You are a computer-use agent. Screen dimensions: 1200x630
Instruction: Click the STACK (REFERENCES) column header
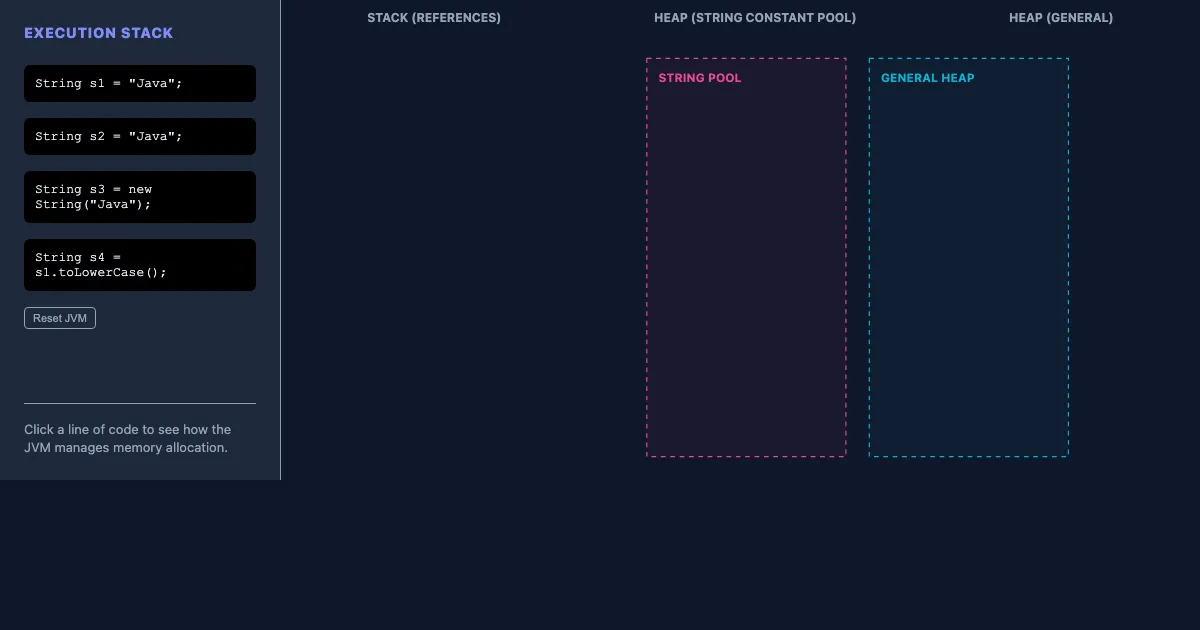pos(434,18)
